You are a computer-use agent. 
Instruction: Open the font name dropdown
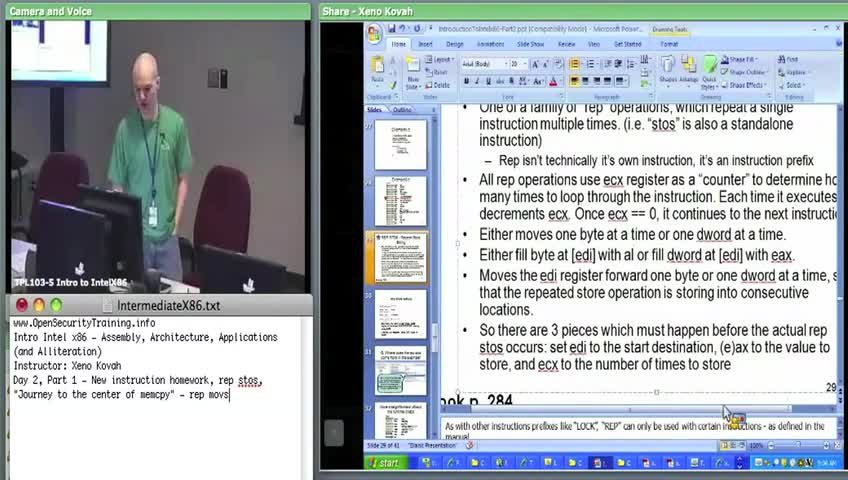pos(505,64)
